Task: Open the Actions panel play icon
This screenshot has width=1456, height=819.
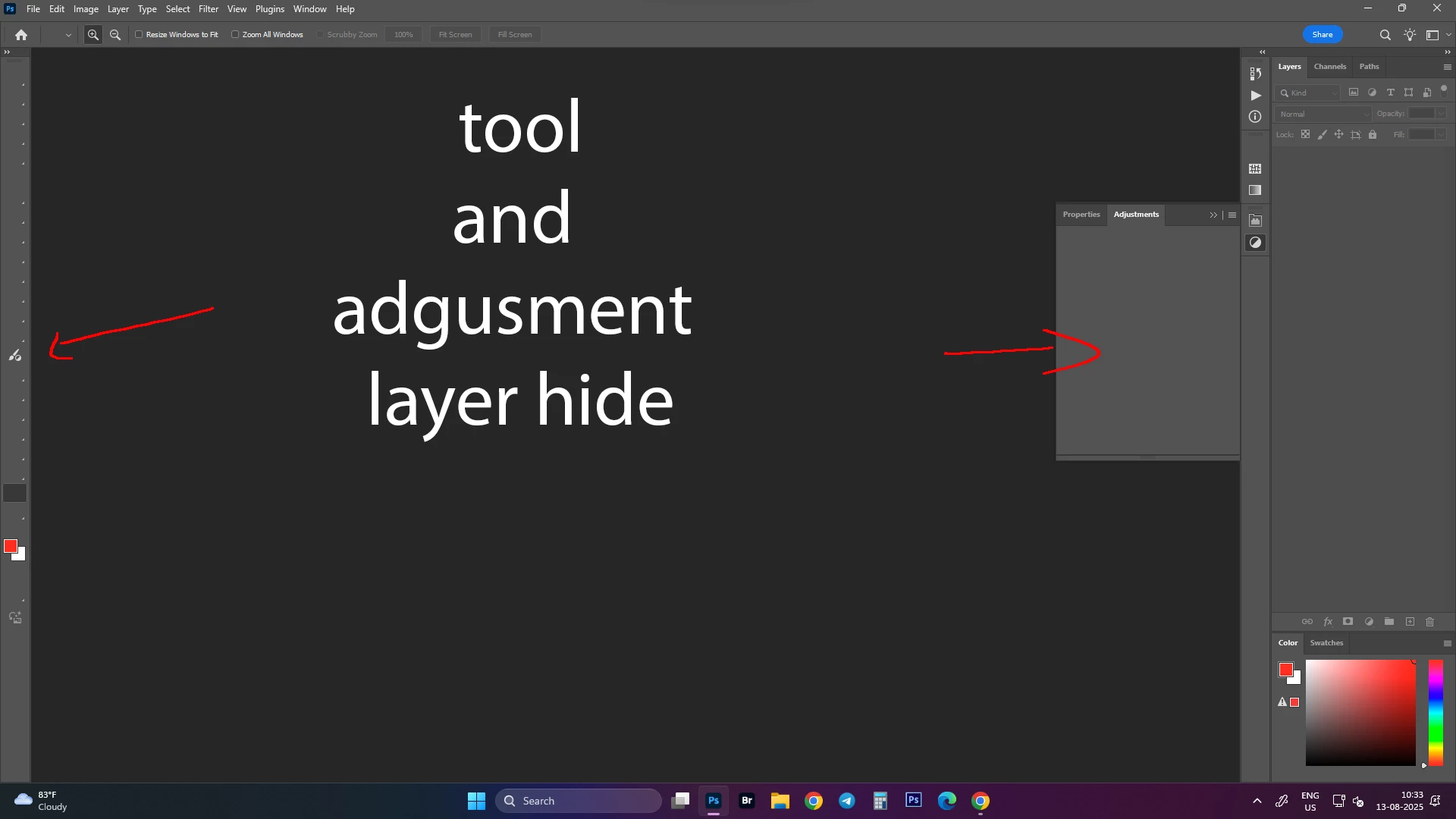Action: point(1256,96)
